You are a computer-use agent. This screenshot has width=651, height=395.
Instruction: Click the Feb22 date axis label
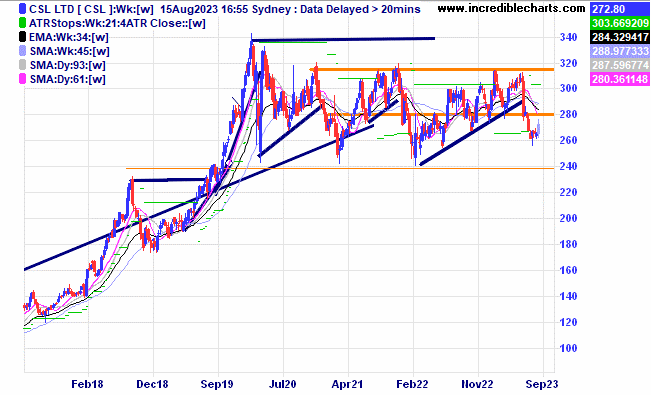coord(412,384)
